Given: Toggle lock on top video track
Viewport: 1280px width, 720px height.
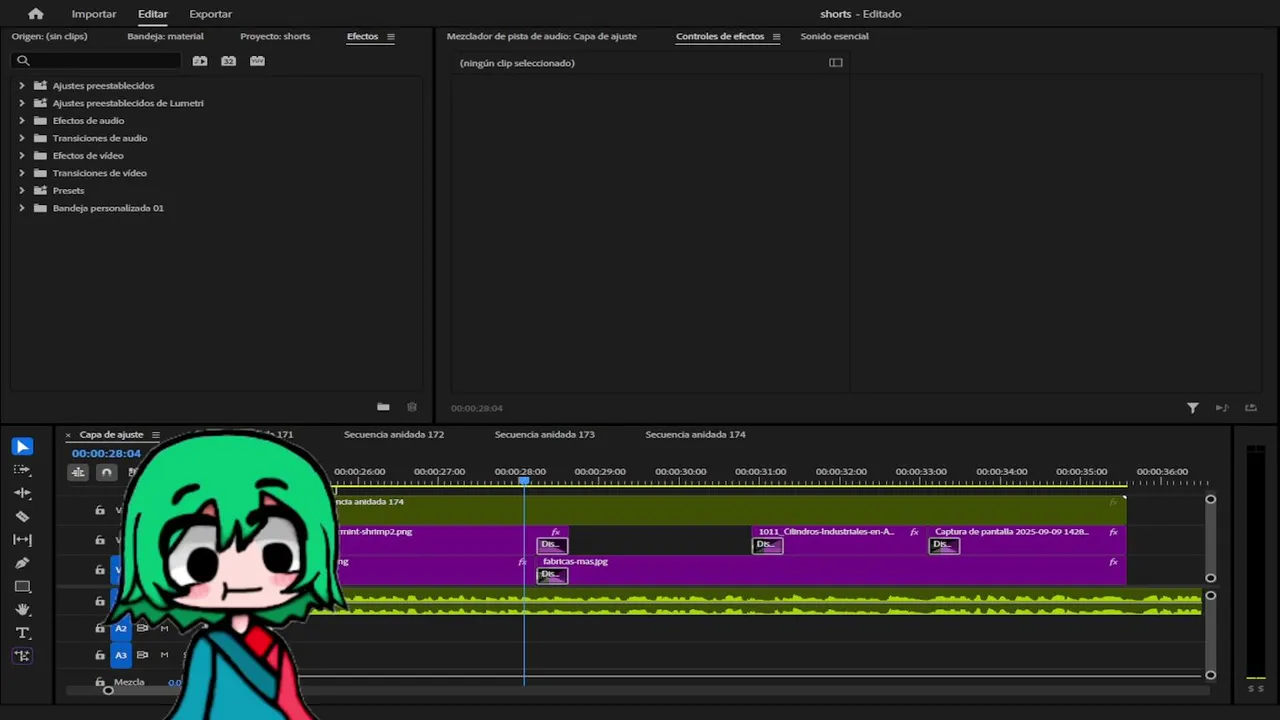Looking at the screenshot, I should point(99,510).
